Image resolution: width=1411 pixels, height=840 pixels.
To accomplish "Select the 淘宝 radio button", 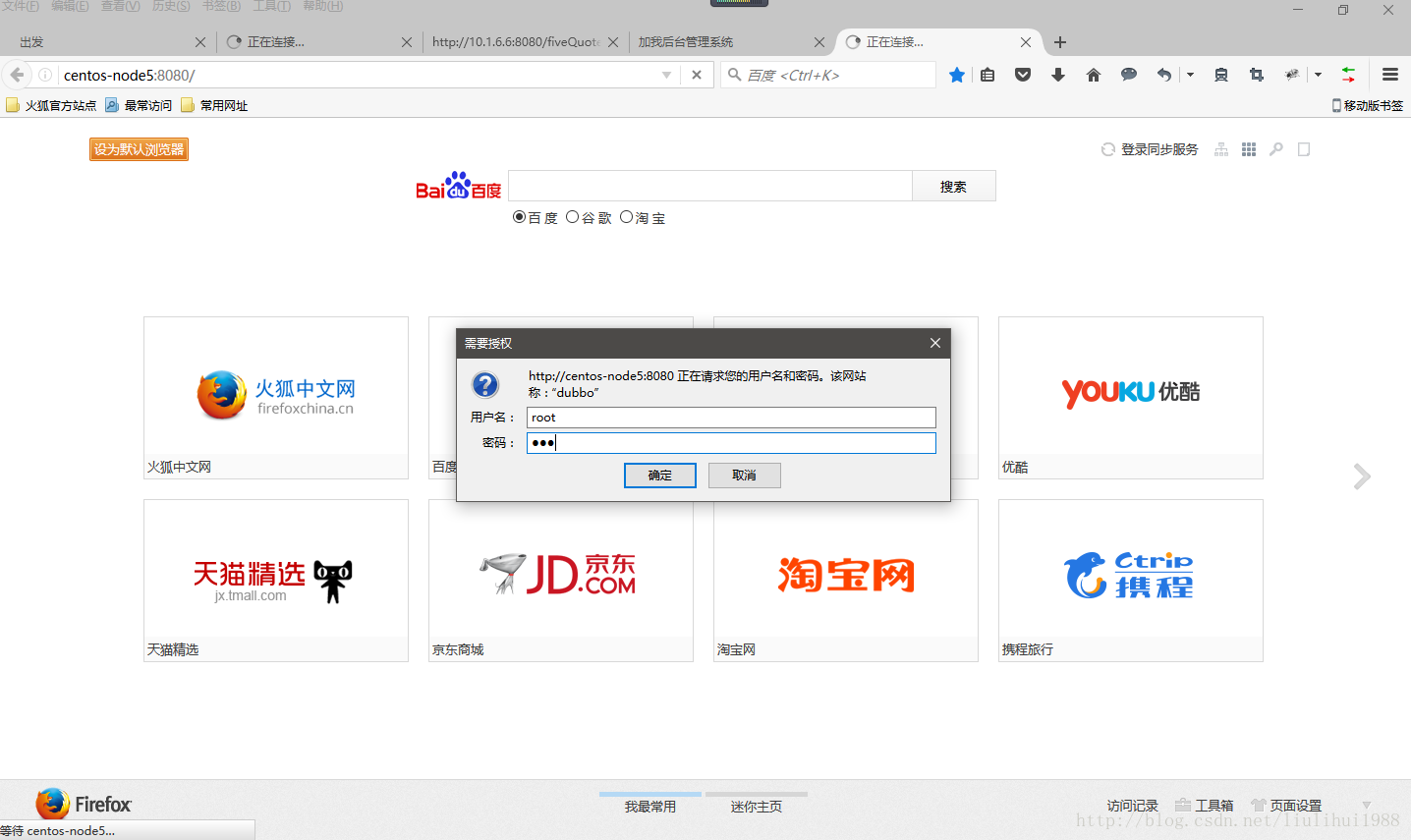I will point(626,217).
